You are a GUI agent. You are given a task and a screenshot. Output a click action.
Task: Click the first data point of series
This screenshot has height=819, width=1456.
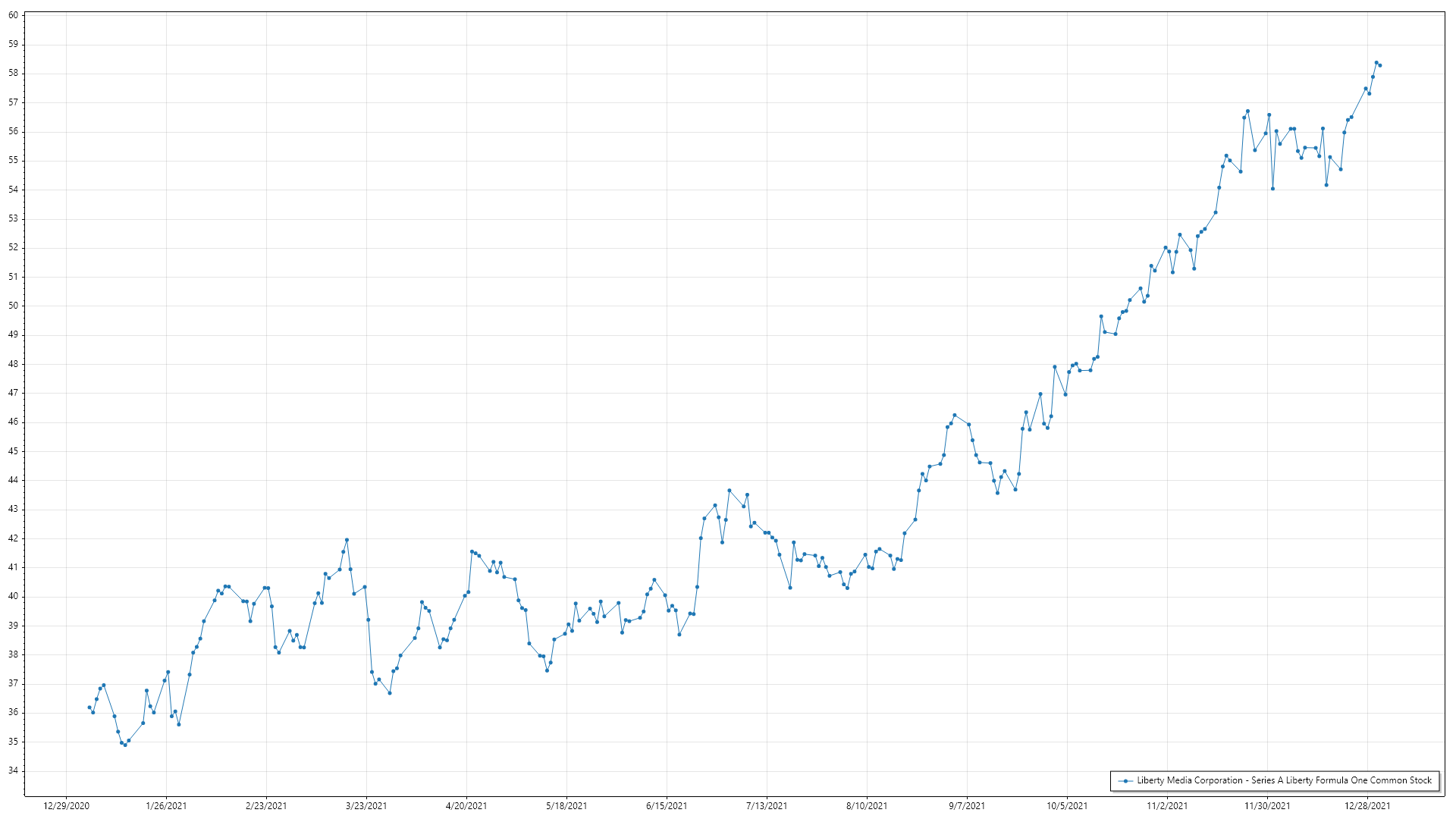[x=89, y=708]
